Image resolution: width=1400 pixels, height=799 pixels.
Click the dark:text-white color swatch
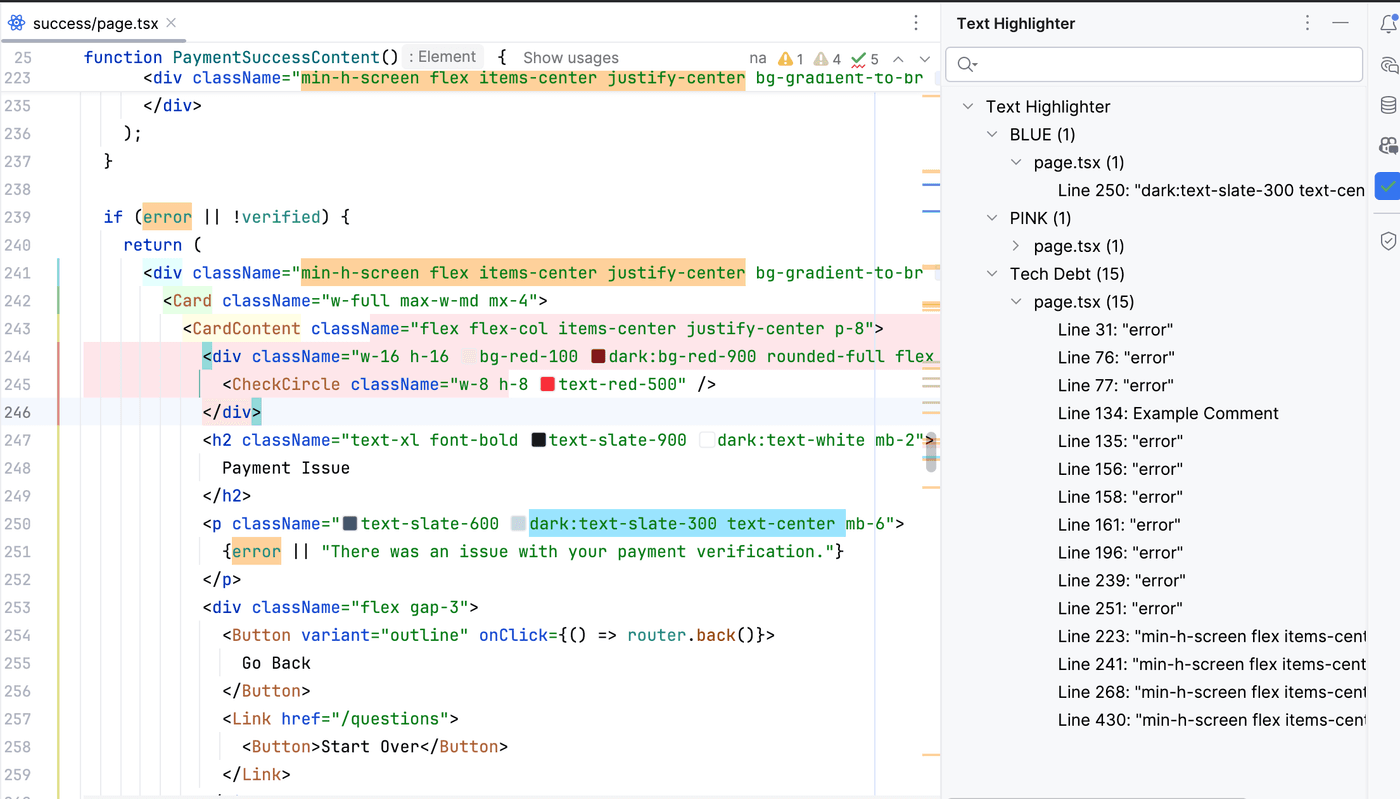pyautogui.click(x=706, y=440)
